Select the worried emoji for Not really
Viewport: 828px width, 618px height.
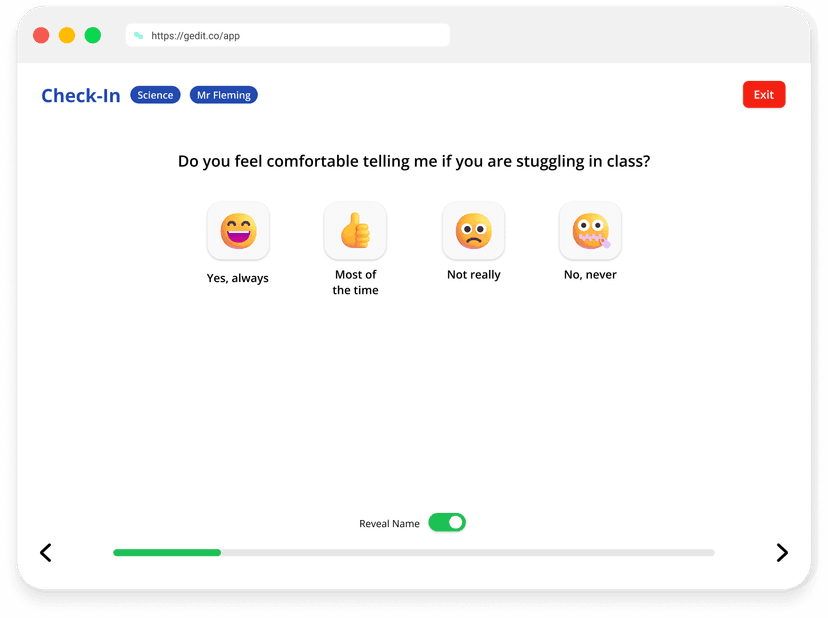pyautogui.click(x=473, y=231)
